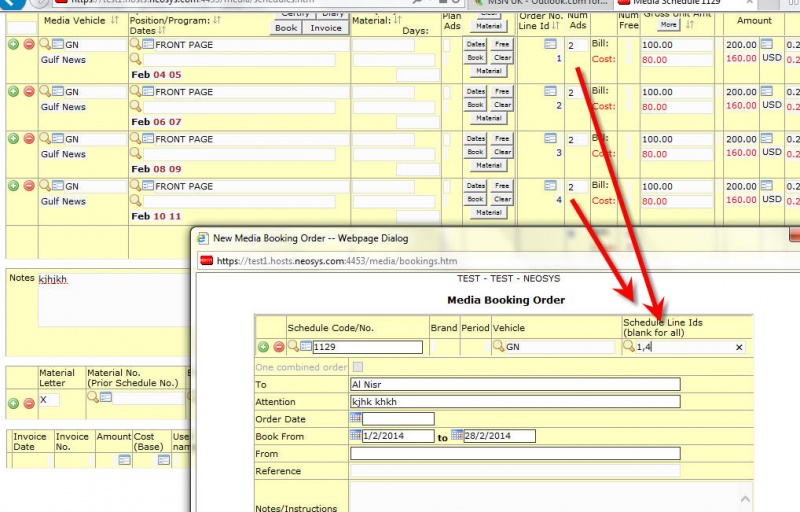
Task: Click Num Ads field in Feb 10 11 row
Action: point(577,187)
